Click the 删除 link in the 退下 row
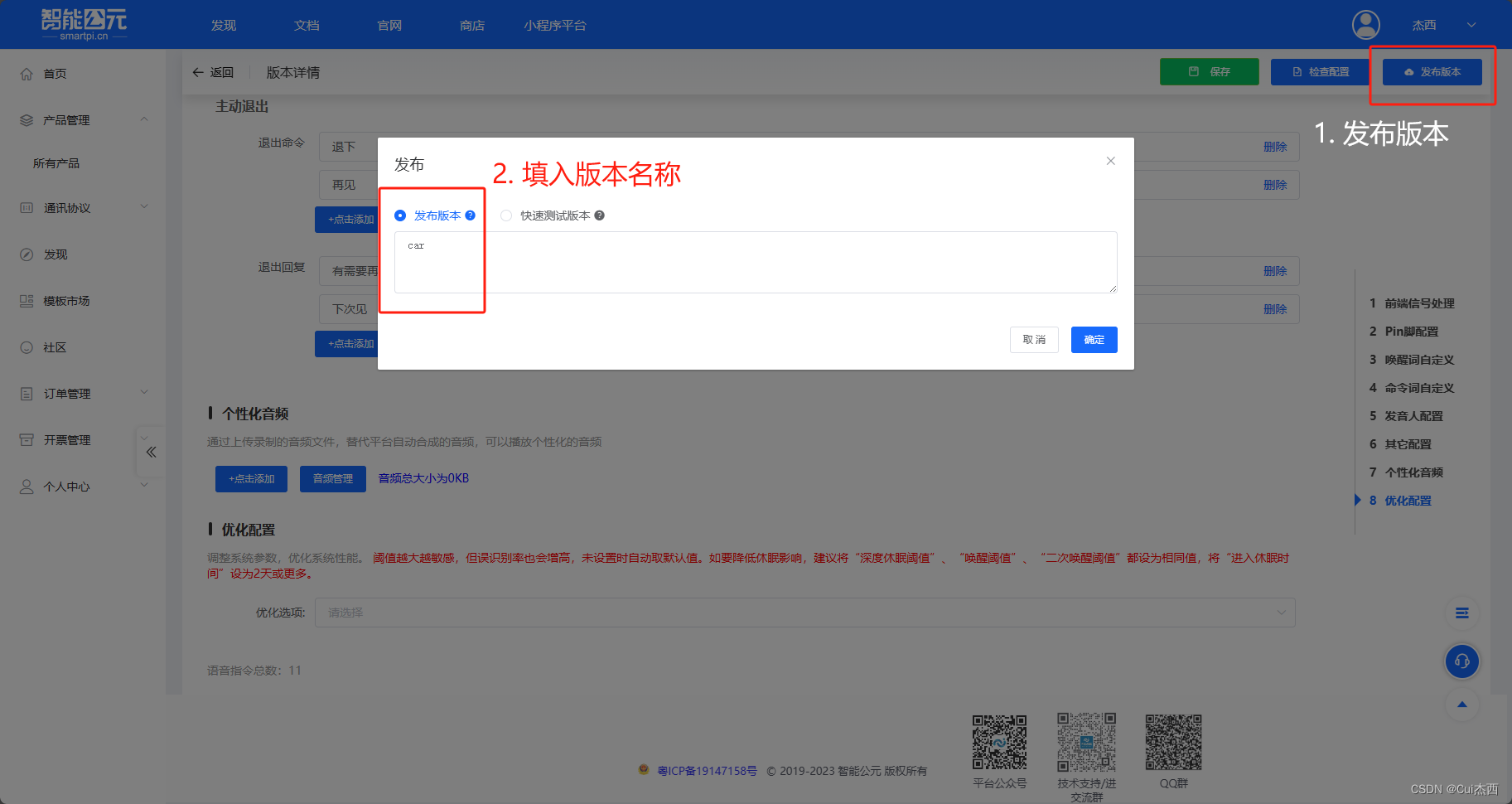1512x804 pixels. coord(1275,147)
